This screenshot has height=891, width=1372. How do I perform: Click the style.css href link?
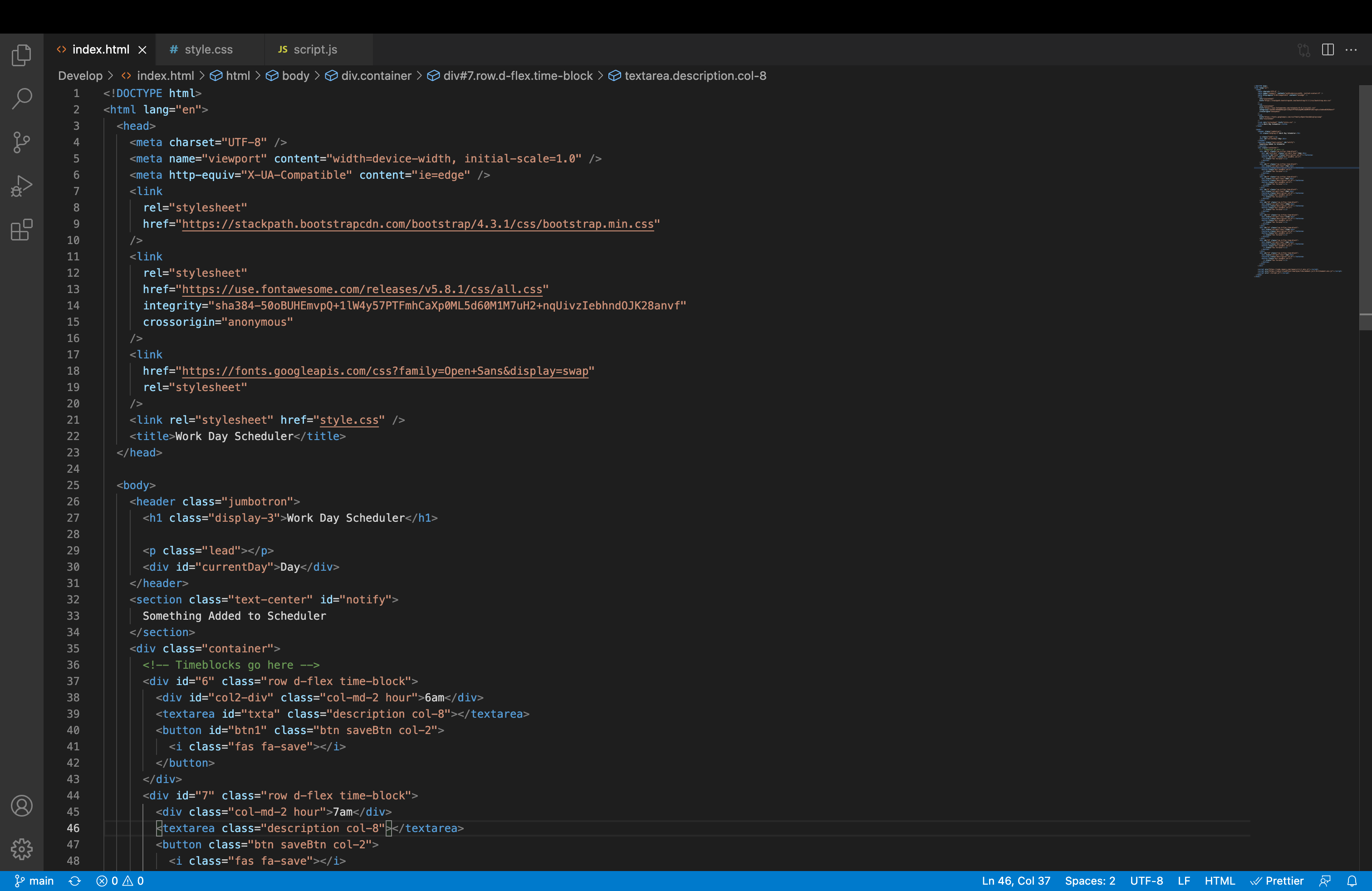pyautogui.click(x=349, y=420)
